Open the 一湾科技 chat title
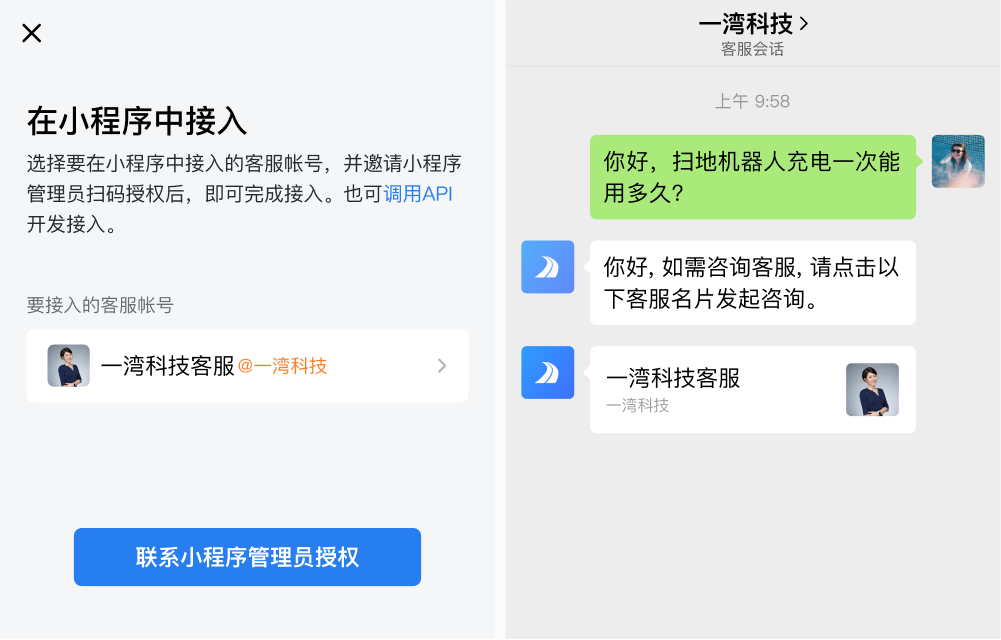Viewport: 1001px width, 640px height. coord(745,23)
